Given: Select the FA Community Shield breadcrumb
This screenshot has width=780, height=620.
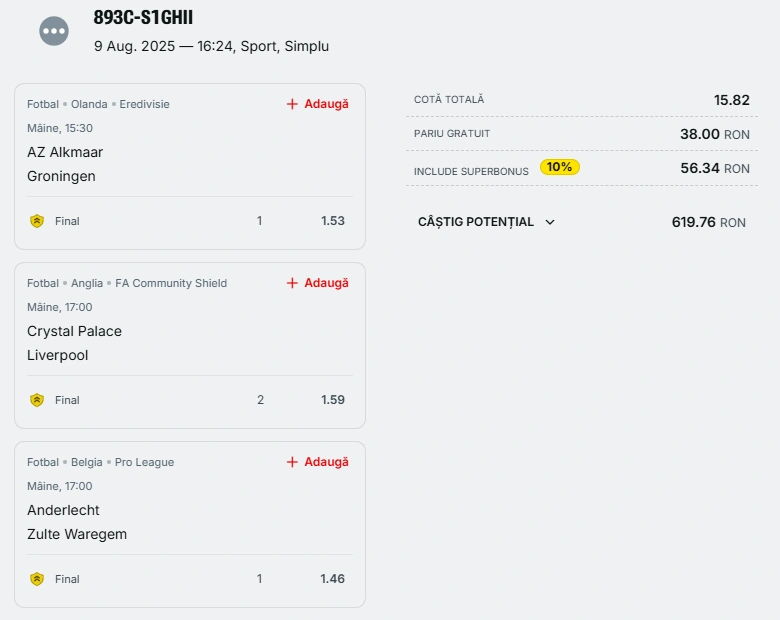Looking at the screenshot, I should [x=171, y=284].
